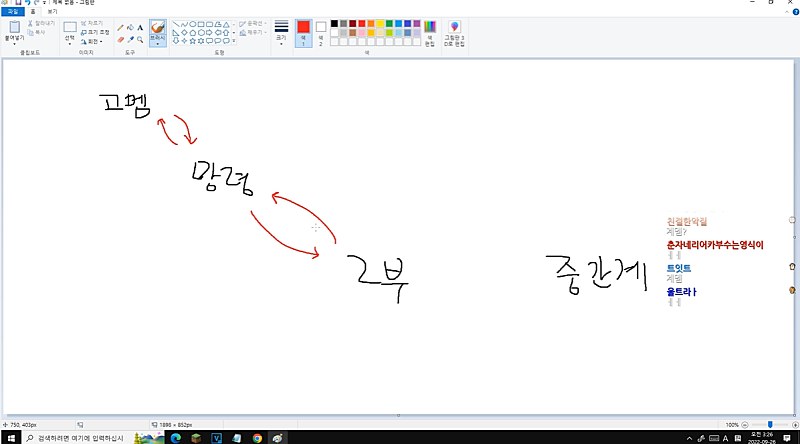Choose the Rectangle shape

[201, 24]
